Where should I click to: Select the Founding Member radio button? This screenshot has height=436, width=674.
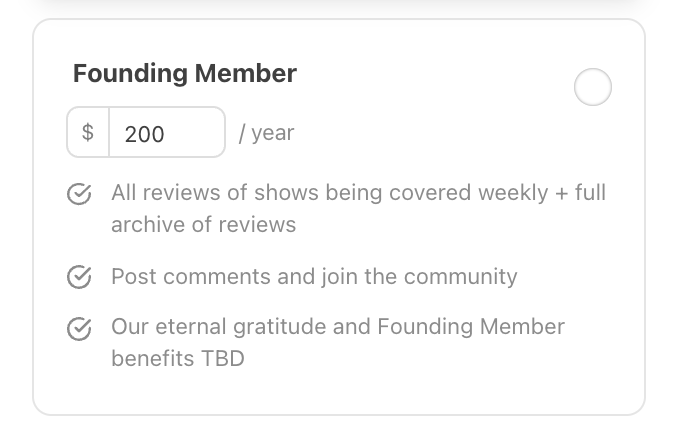(x=593, y=87)
